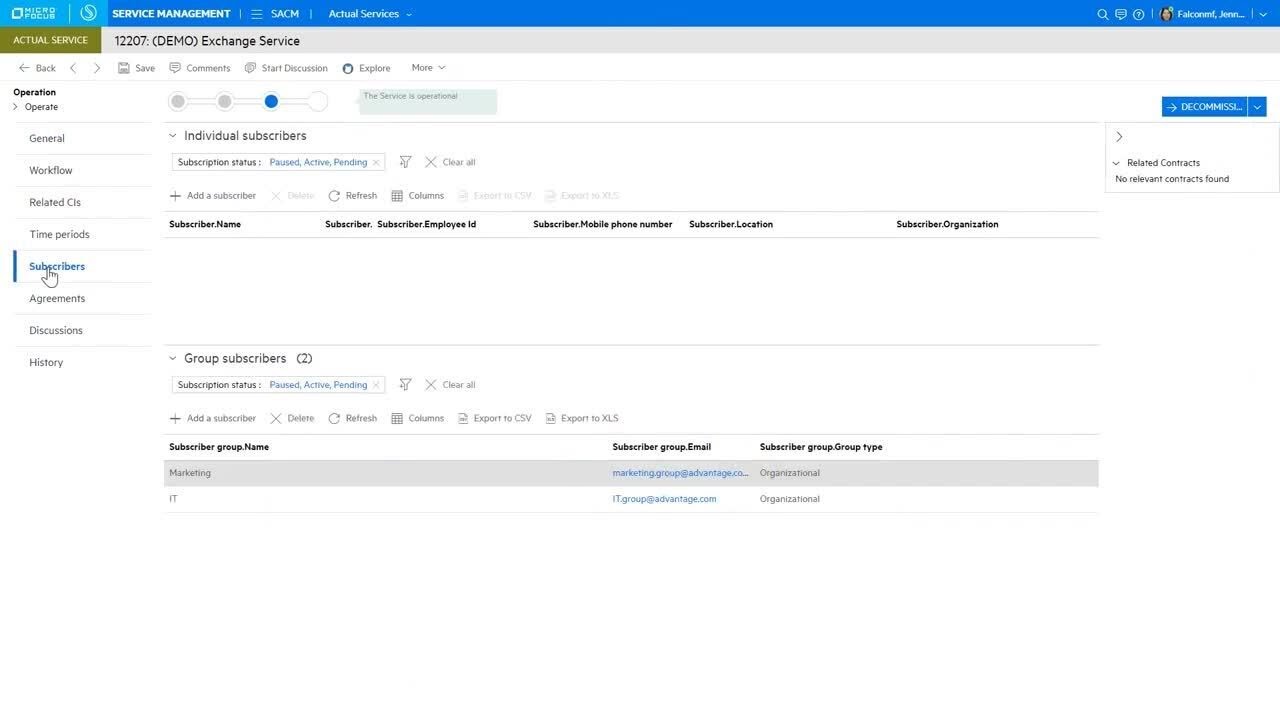Start Discussion on this service
Image resolution: width=1280 pixels, height=720 pixels.
coord(286,68)
